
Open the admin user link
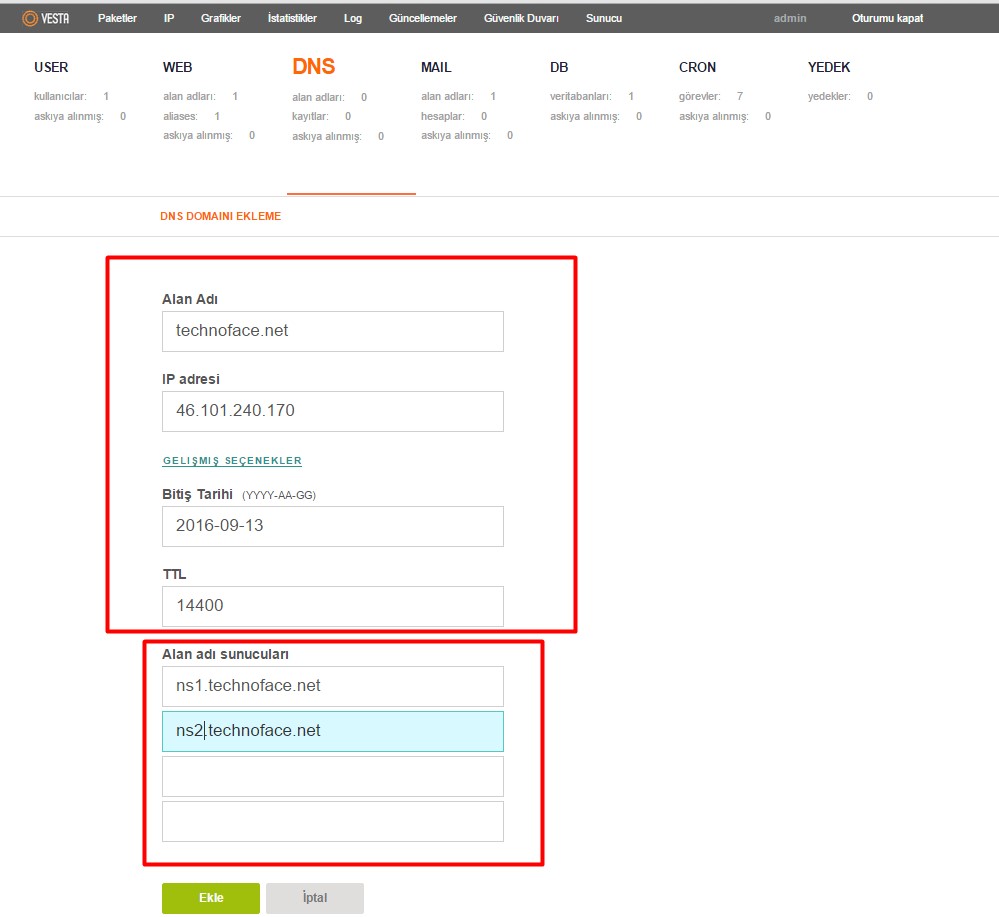click(x=790, y=19)
